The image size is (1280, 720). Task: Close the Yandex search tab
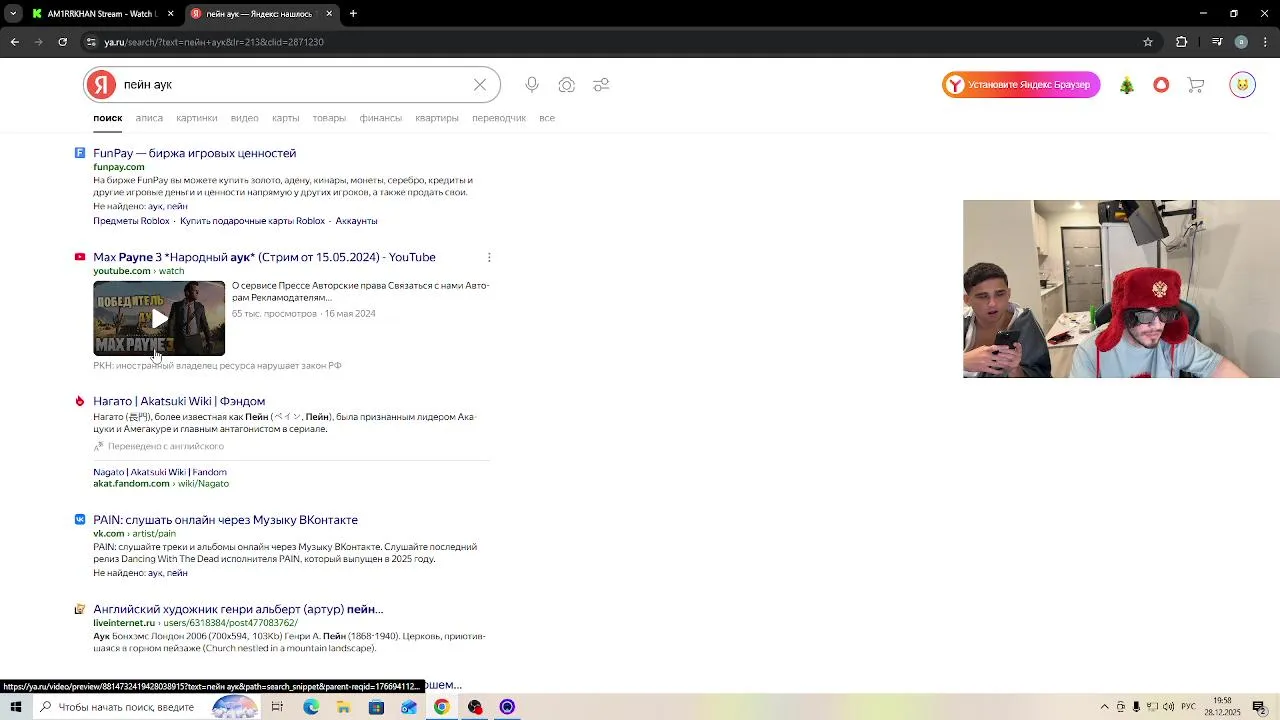329,14
